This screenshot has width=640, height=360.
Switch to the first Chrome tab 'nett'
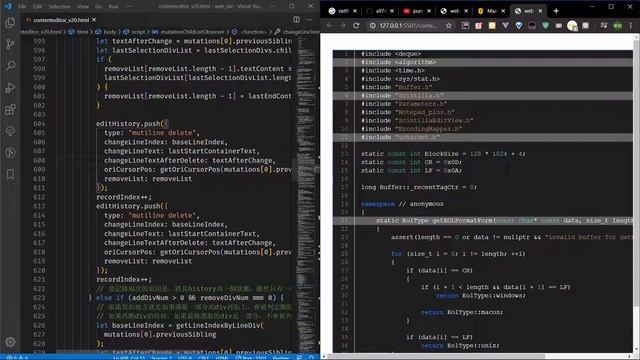coord(342,11)
